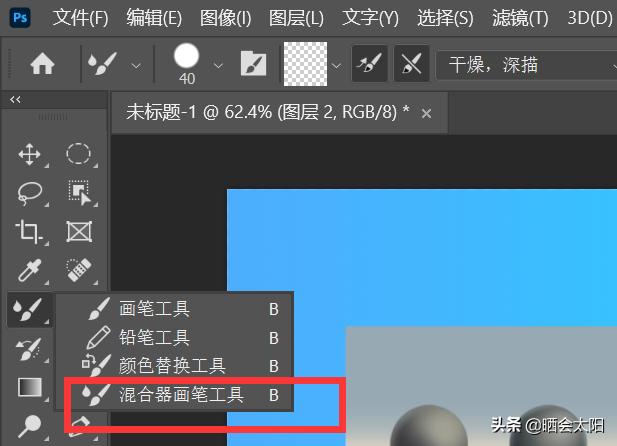Choose 混合器画笔工具 from the flyout
The height and width of the screenshot is (446, 617).
pos(181,395)
